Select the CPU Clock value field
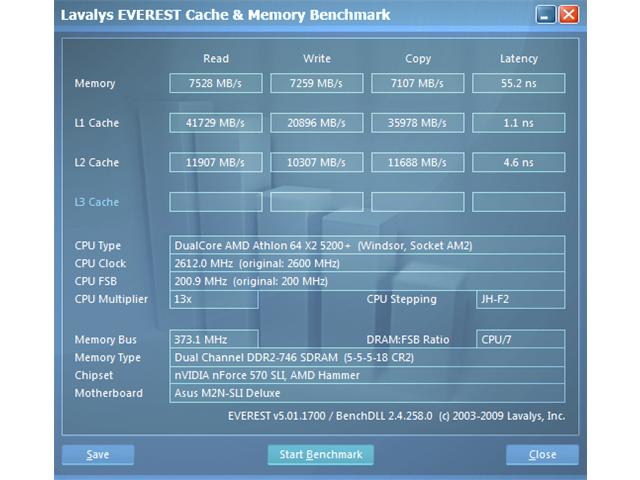640x480 pixels. [x=367, y=263]
